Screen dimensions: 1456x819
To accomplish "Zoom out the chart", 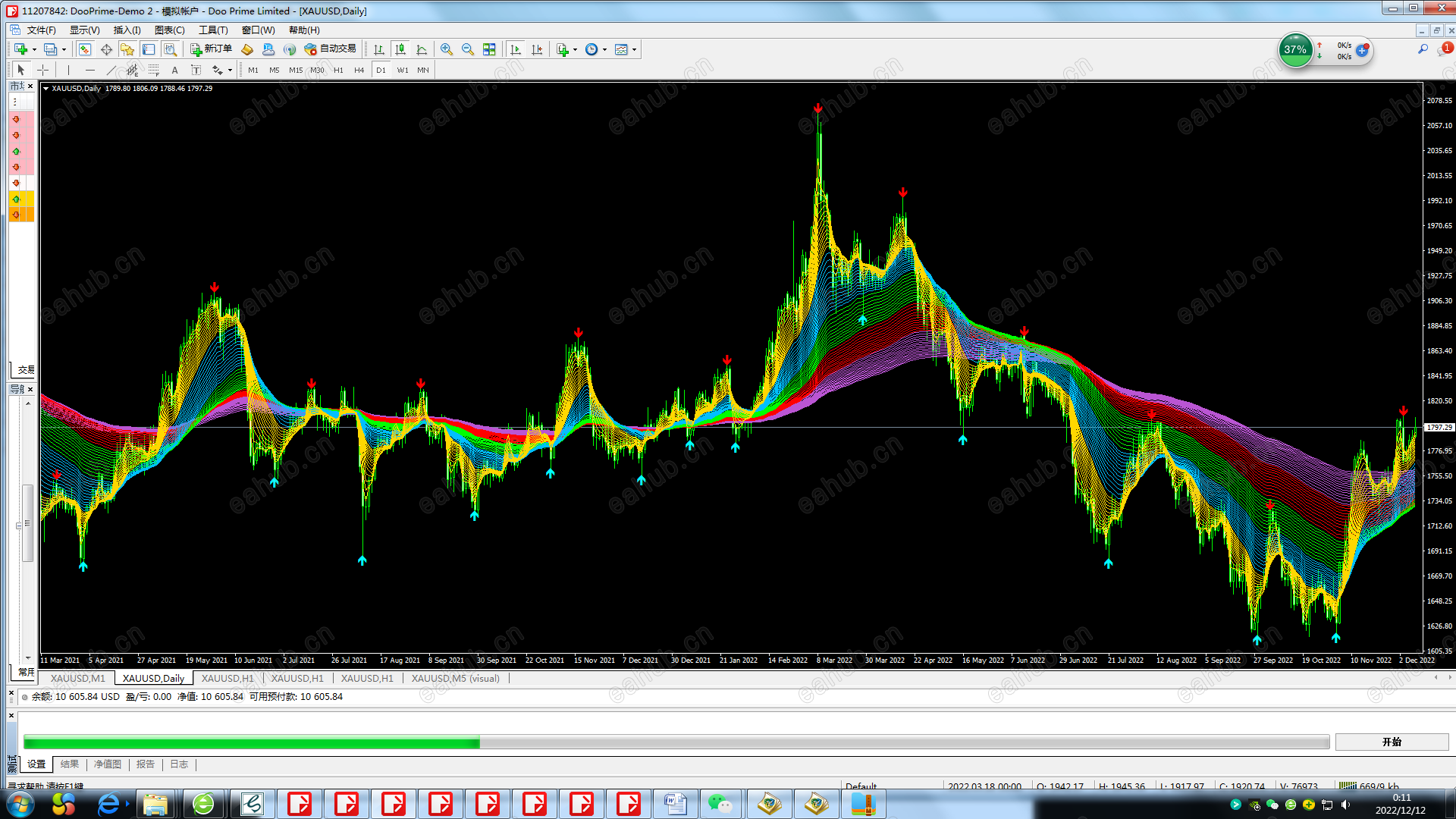I will [468, 49].
